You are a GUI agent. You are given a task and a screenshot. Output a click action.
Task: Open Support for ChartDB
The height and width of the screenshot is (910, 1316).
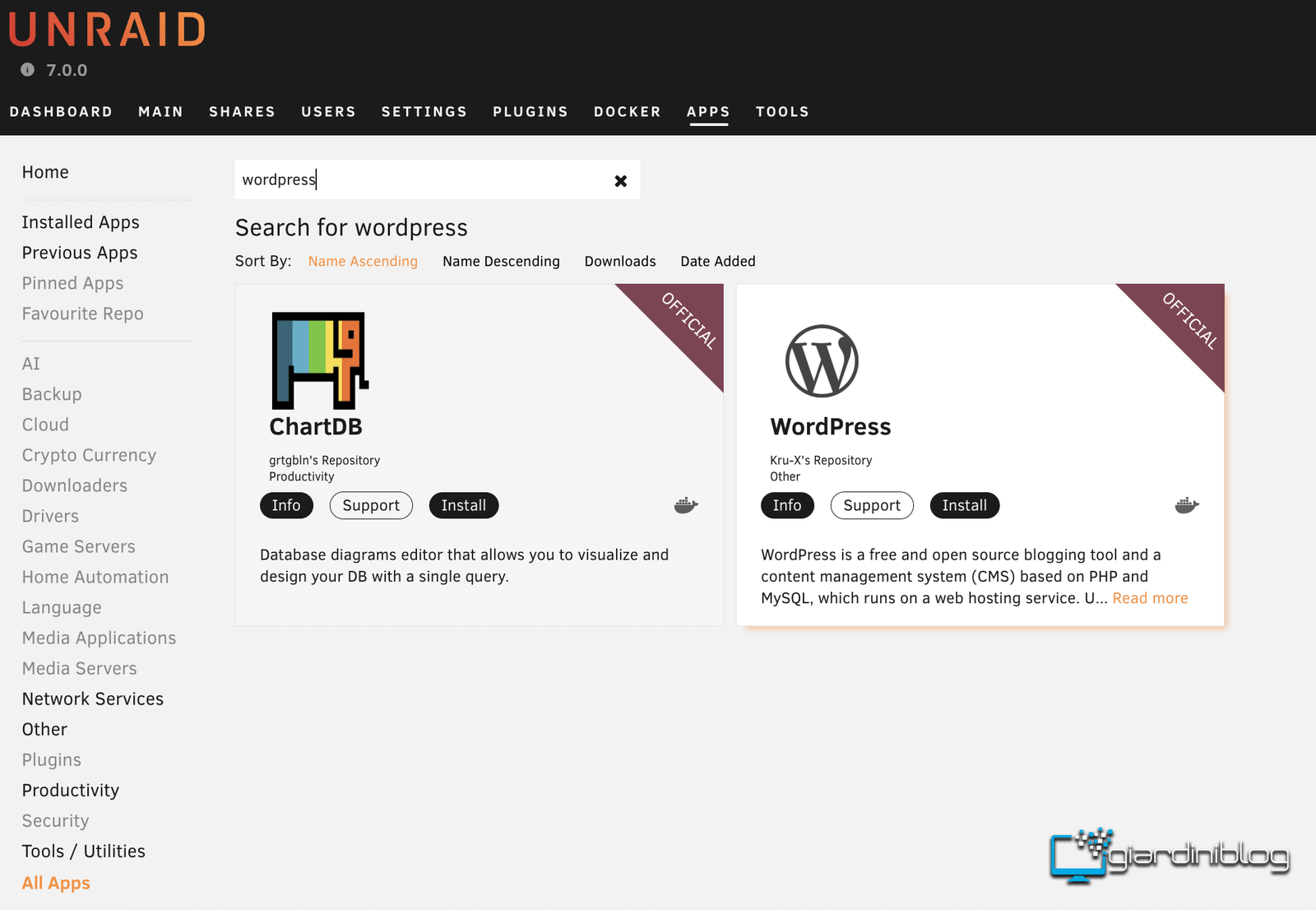[371, 505]
